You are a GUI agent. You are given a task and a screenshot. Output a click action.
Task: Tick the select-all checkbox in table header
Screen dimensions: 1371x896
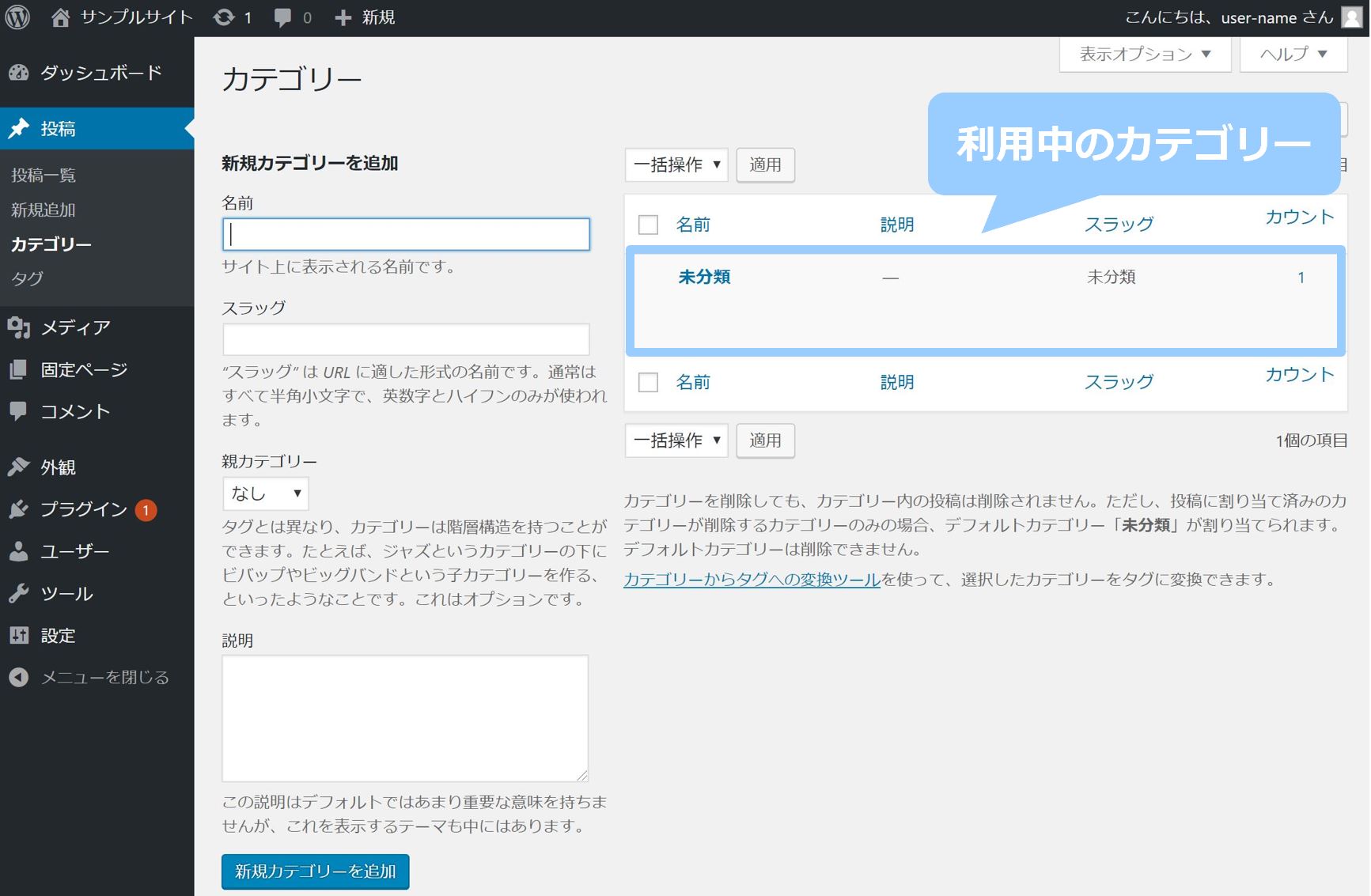tap(648, 225)
